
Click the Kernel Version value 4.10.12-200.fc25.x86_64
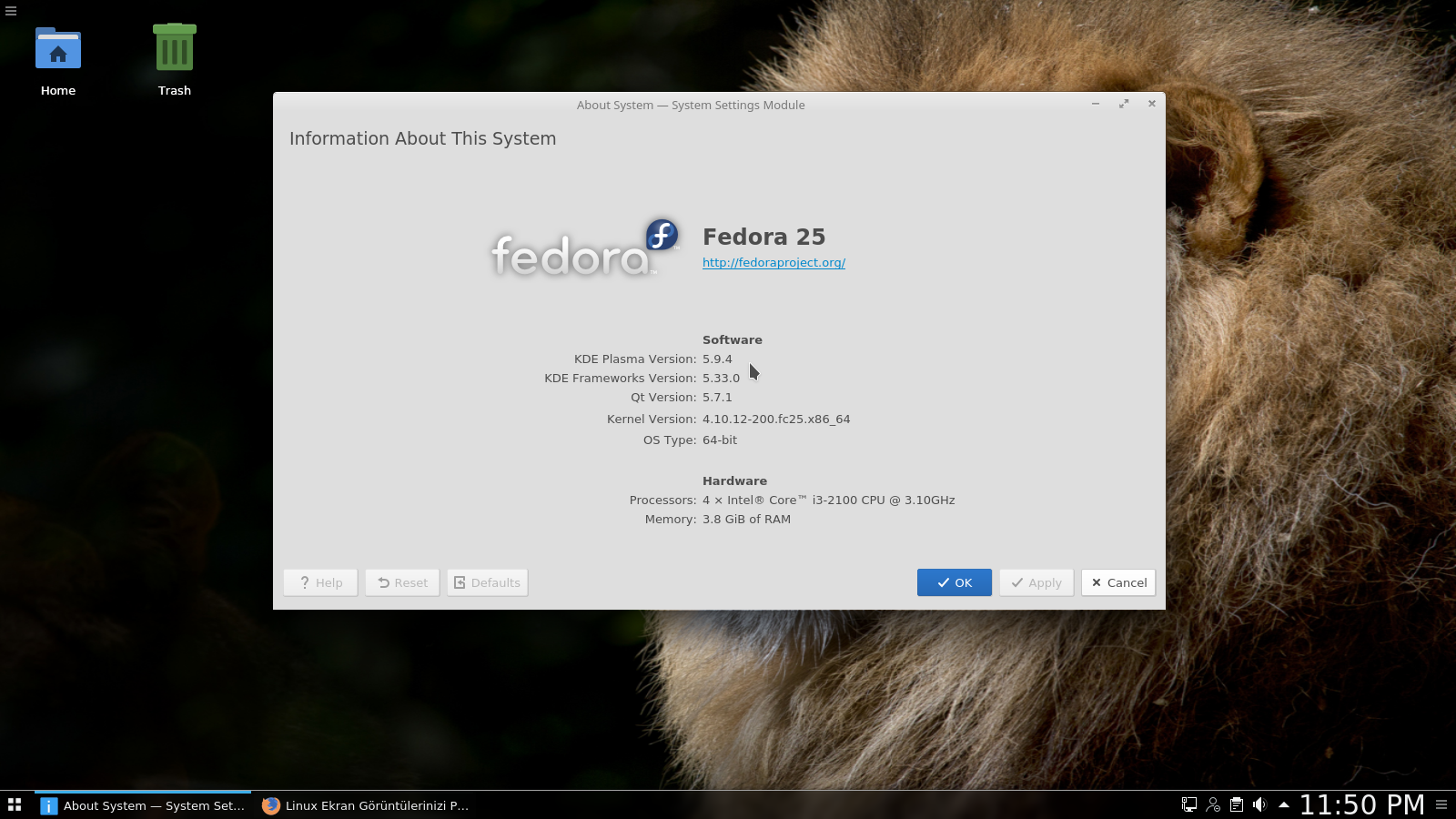tap(776, 420)
